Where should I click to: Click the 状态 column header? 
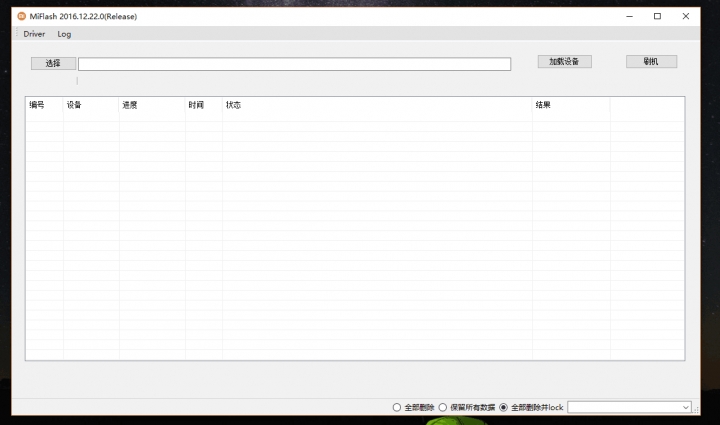tap(377, 105)
